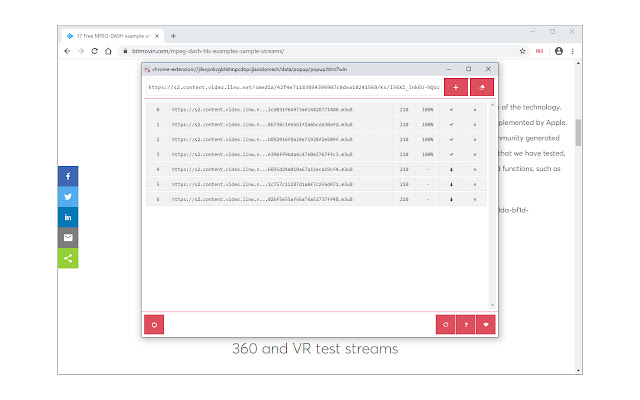Viewport: 640px width, 400px height.
Task: Share page via Facebook sidebar icon
Action: tap(68, 176)
